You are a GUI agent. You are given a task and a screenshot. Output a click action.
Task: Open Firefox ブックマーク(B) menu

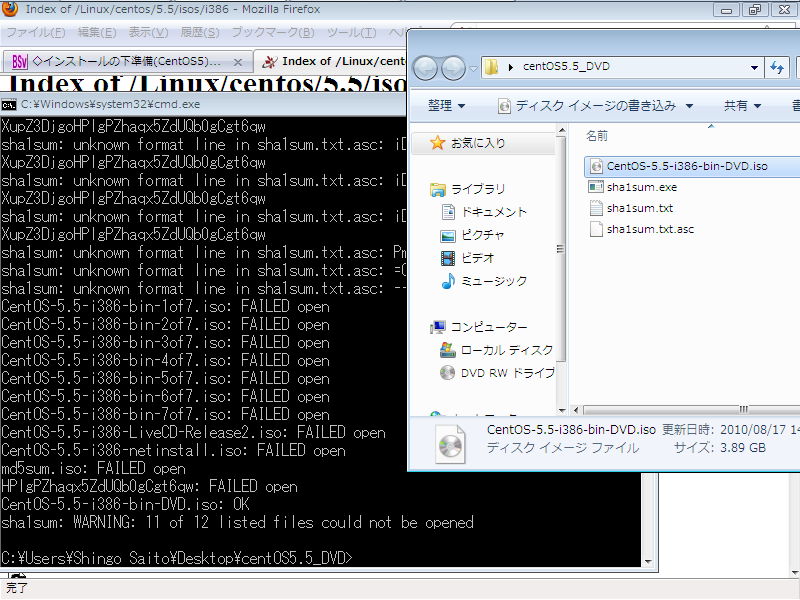[x=273, y=33]
